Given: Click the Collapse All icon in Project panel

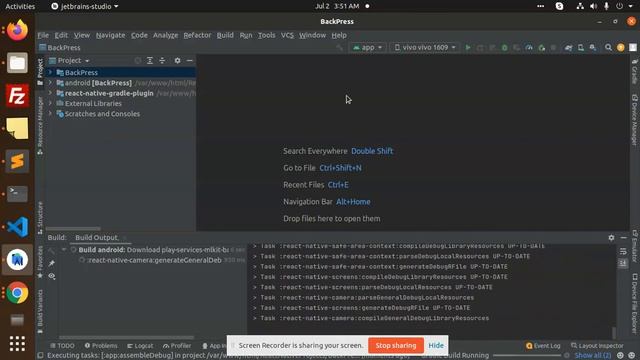Looking at the screenshot, I should (x=162, y=60).
